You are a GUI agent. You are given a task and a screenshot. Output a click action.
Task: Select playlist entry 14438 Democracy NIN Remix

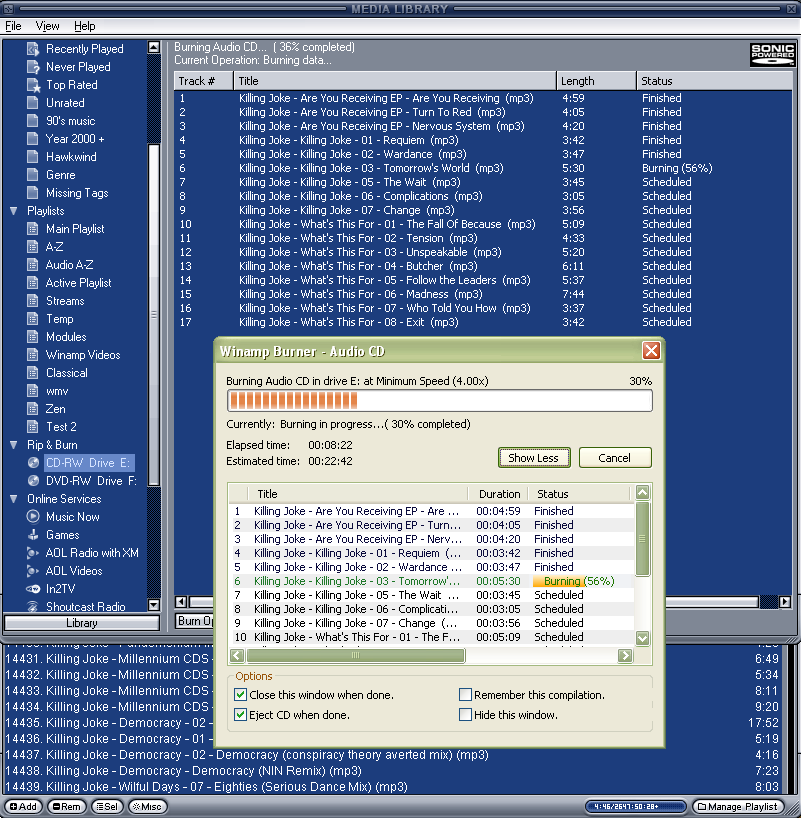[x=391, y=771]
